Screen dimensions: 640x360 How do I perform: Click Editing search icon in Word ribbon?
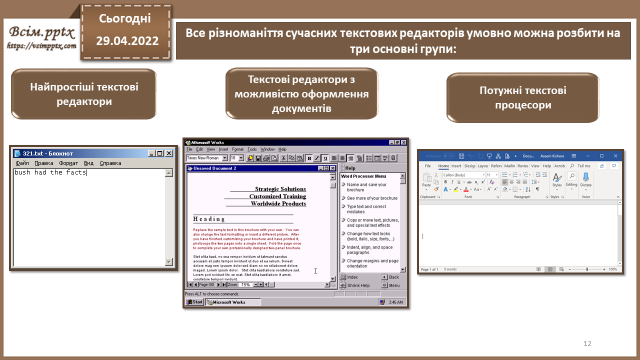[572, 176]
